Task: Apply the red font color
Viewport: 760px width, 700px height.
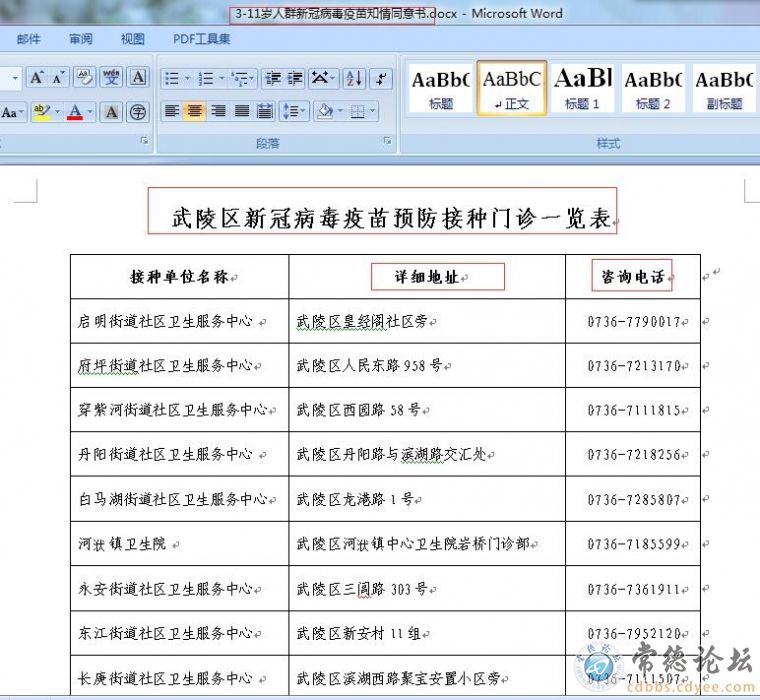Action: pos(75,112)
